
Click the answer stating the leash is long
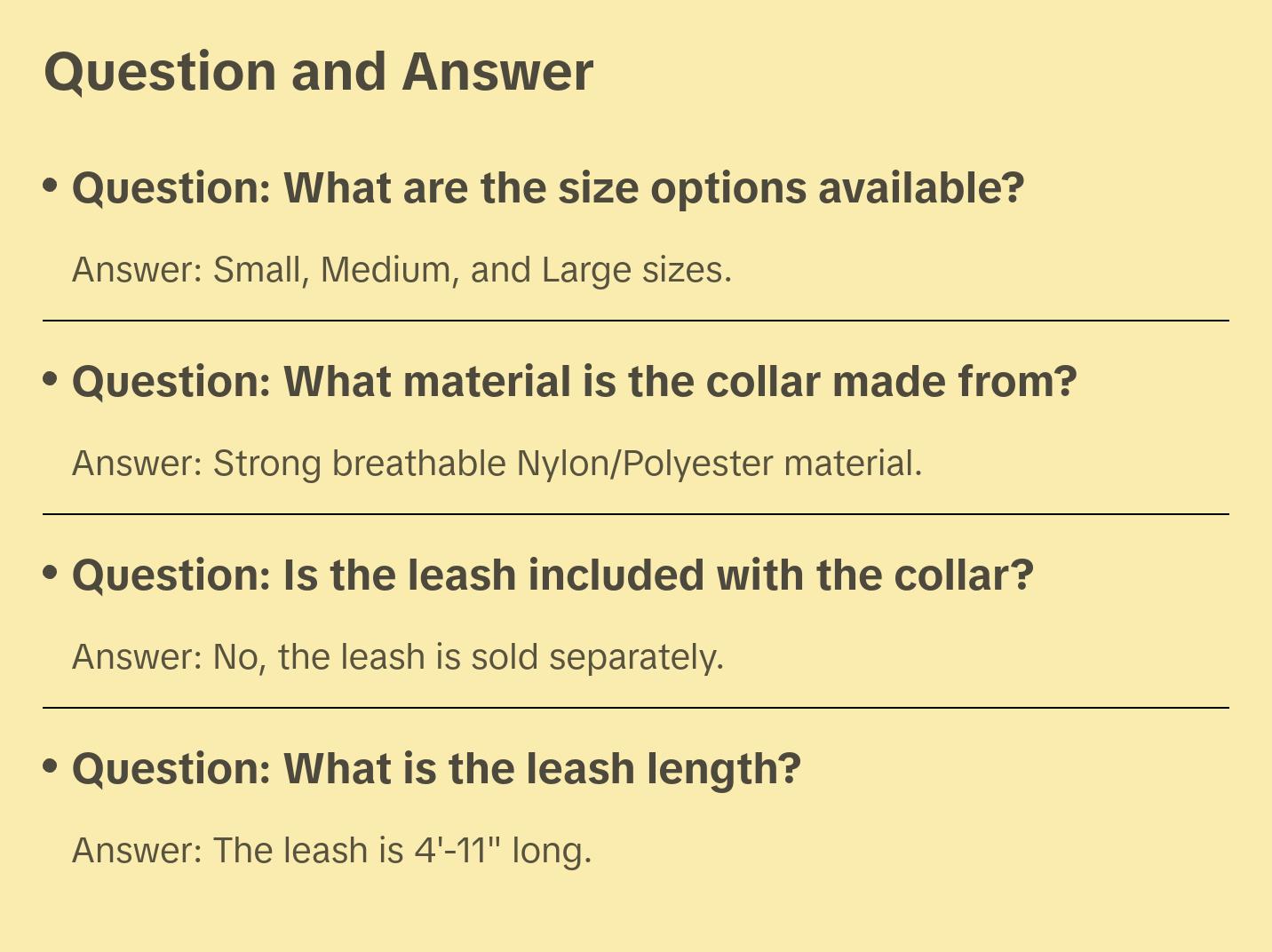(x=331, y=851)
